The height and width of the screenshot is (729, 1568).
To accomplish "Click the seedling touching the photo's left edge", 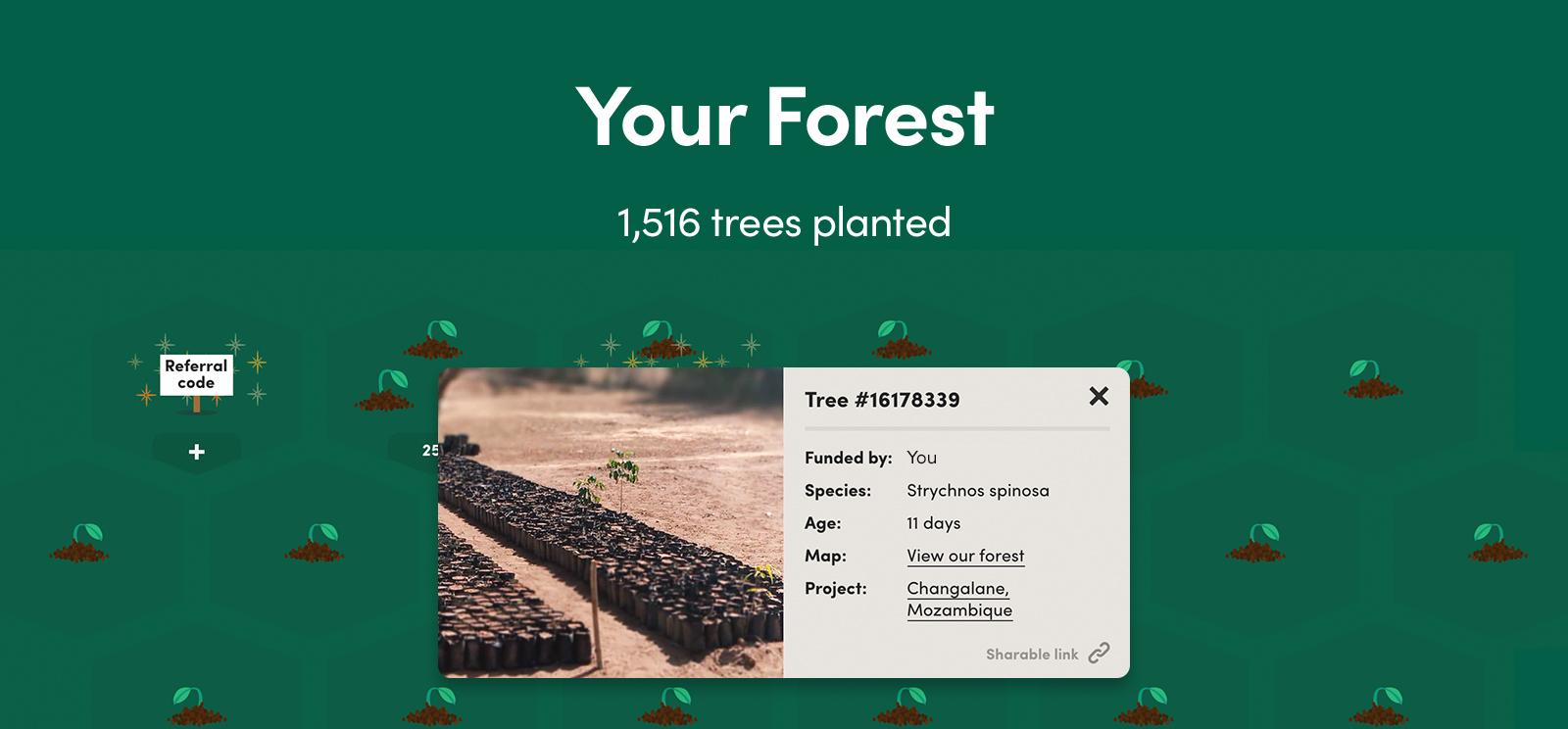I will click(384, 391).
